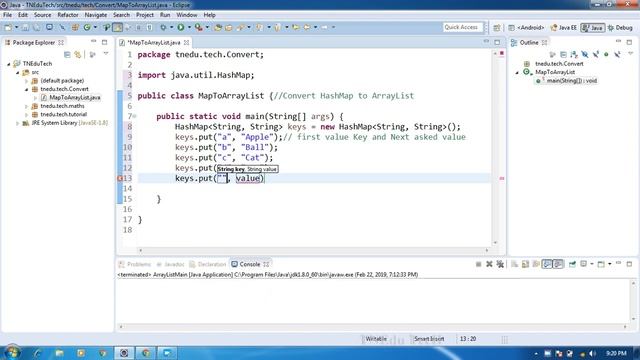Image resolution: width=640 pixels, height=360 pixels.
Task: Click editor horizontal scrollbar
Action: pyautogui.click(x=313, y=250)
